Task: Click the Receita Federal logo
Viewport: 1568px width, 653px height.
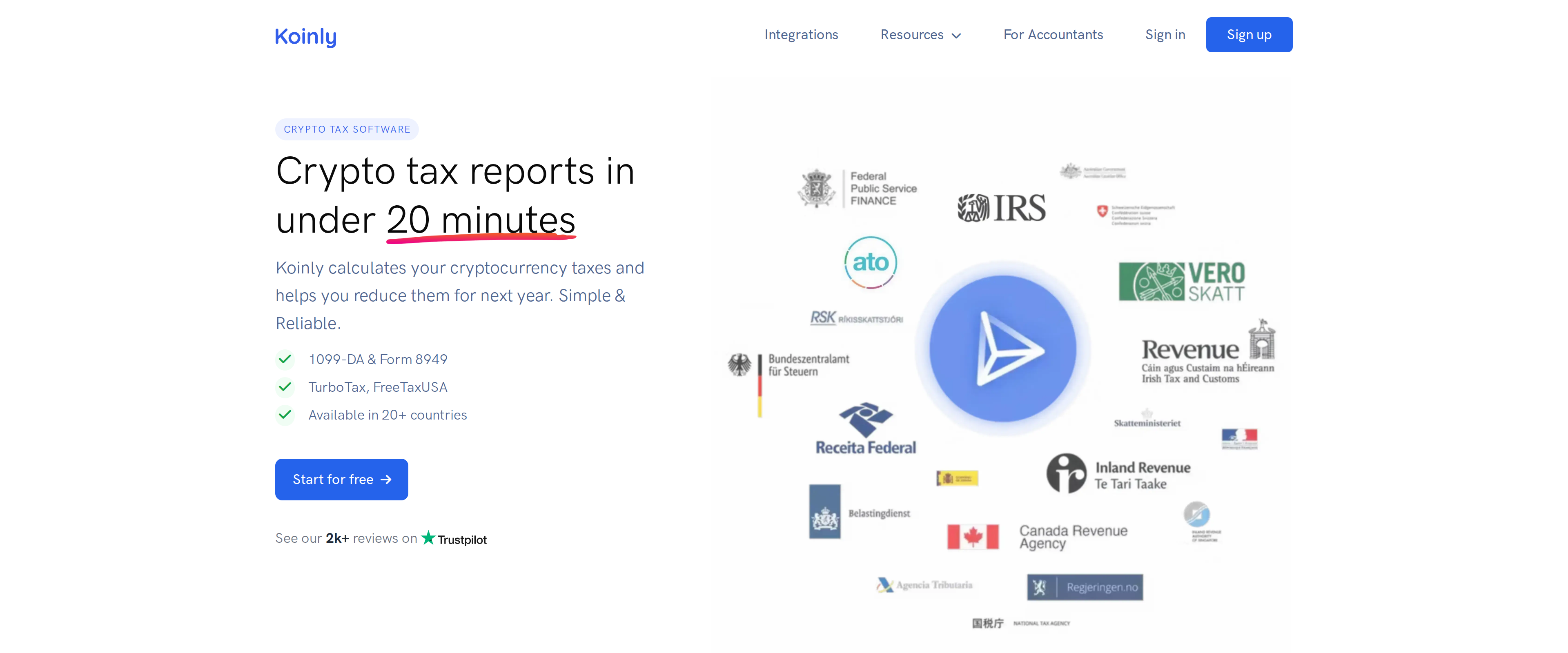Action: (x=865, y=429)
